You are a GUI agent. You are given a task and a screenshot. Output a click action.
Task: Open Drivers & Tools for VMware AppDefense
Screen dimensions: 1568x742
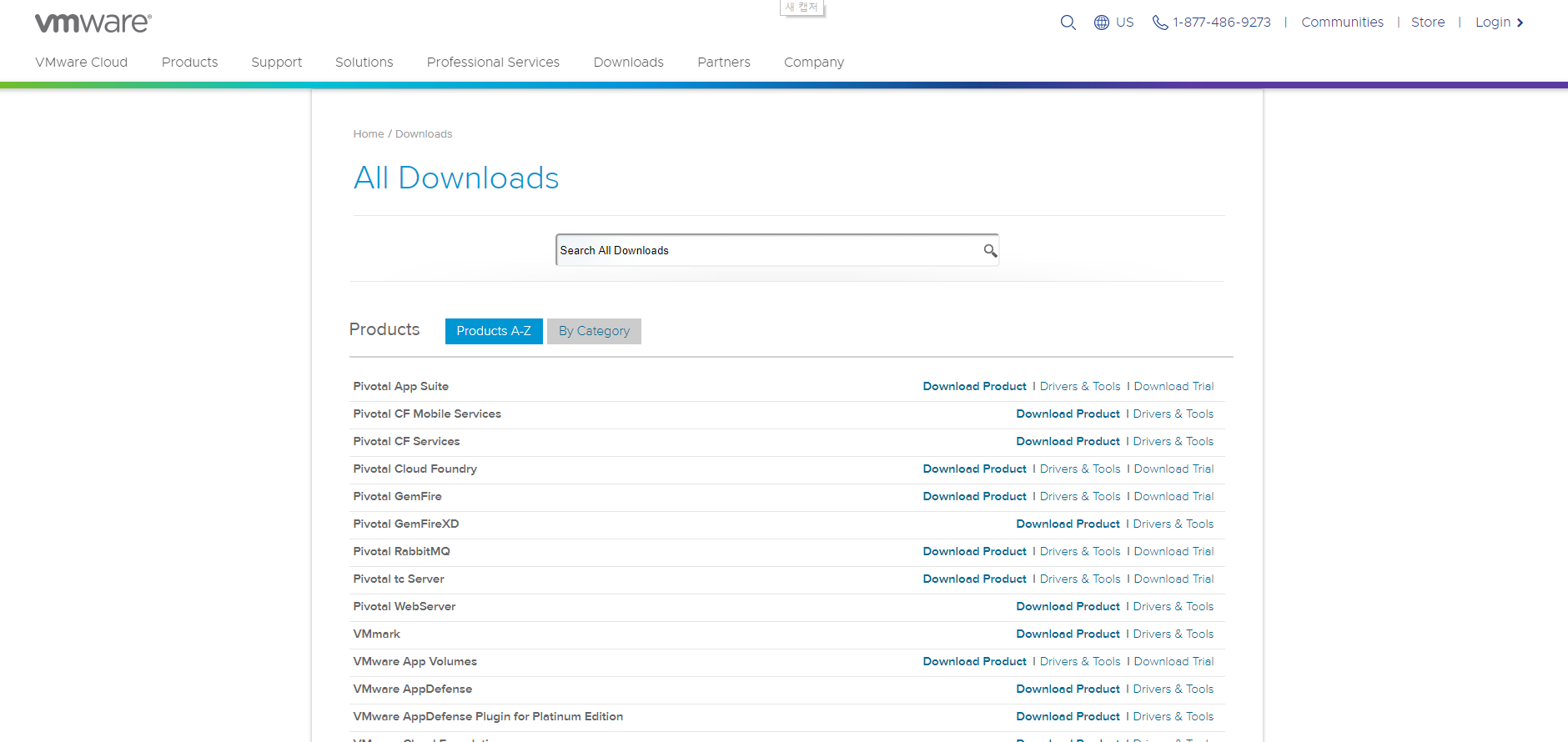click(1173, 689)
